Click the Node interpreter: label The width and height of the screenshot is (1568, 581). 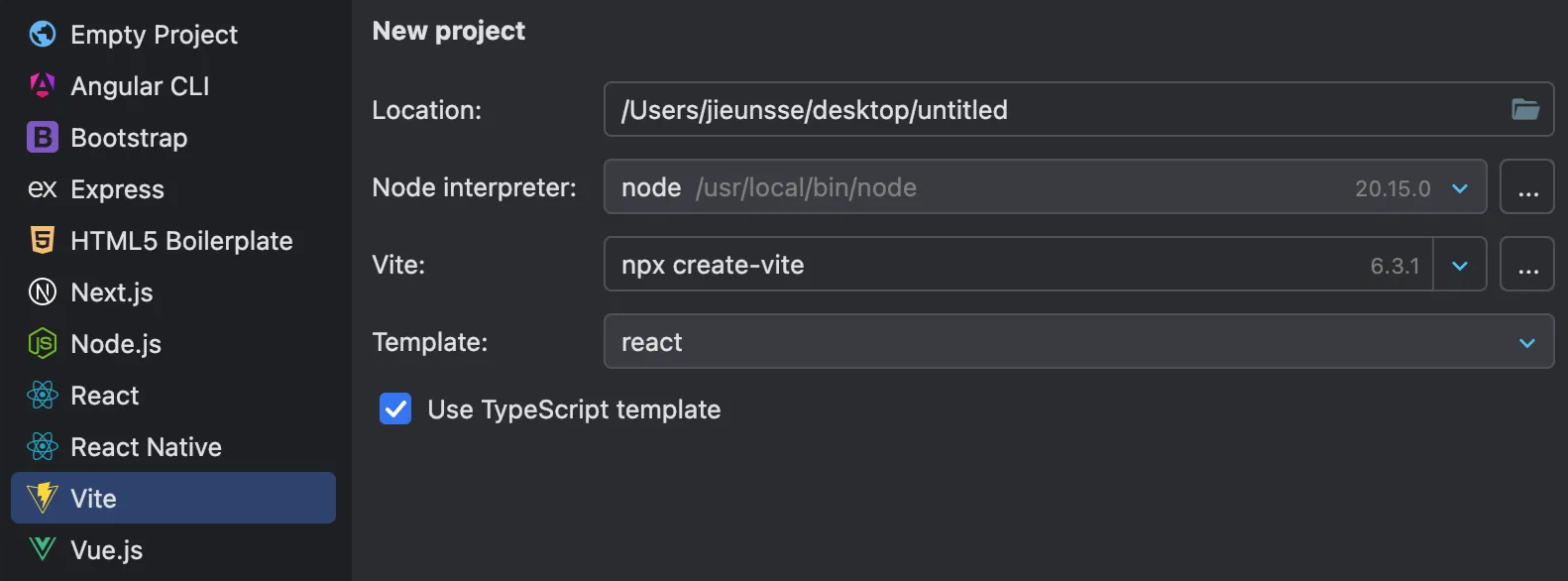click(x=474, y=187)
